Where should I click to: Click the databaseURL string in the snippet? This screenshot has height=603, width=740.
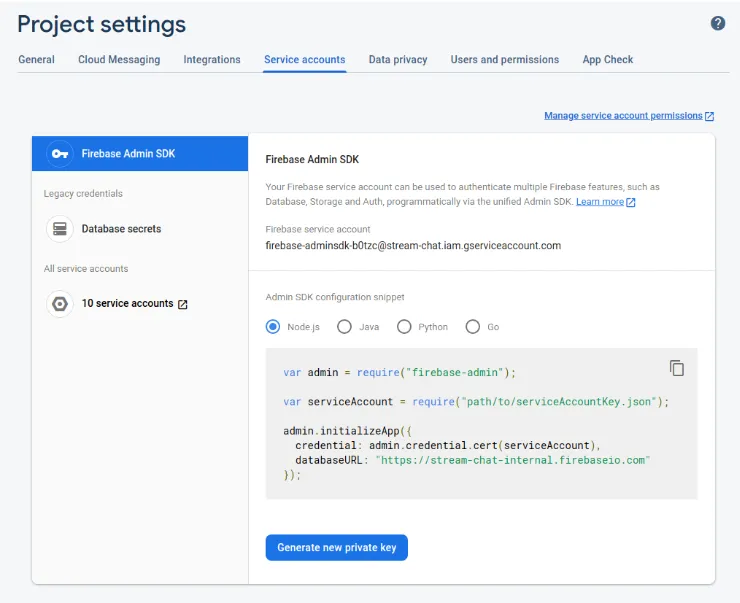(x=513, y=460)
